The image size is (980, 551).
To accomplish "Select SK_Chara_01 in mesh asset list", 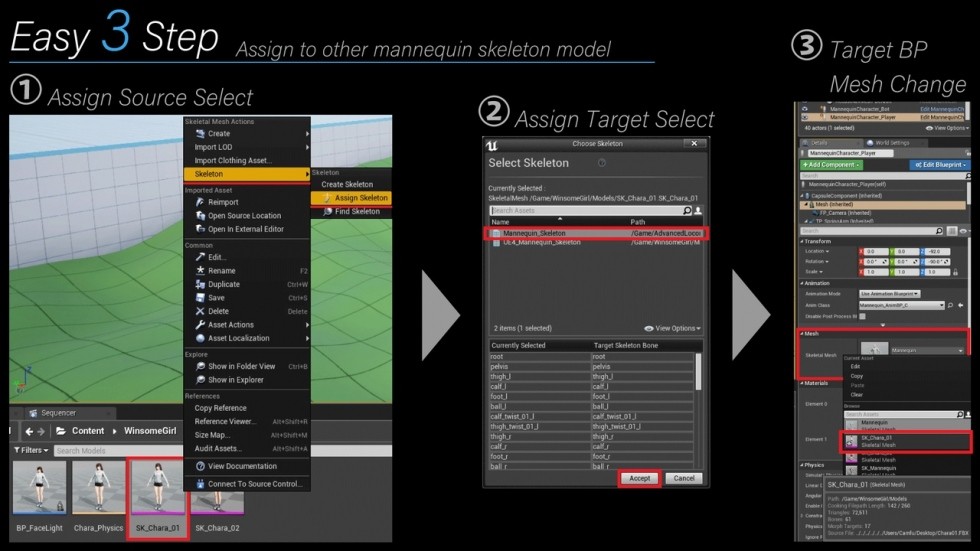I will [905, 442].
